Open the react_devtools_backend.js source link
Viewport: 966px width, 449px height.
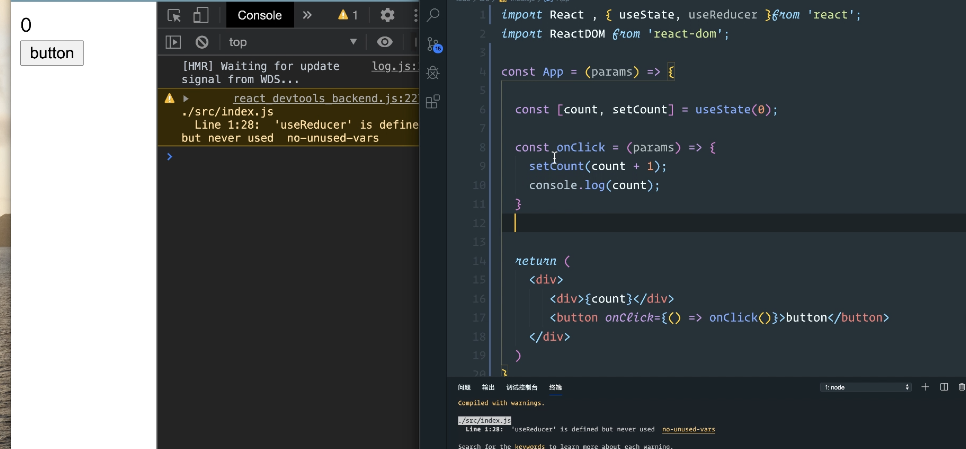point(326,99)
